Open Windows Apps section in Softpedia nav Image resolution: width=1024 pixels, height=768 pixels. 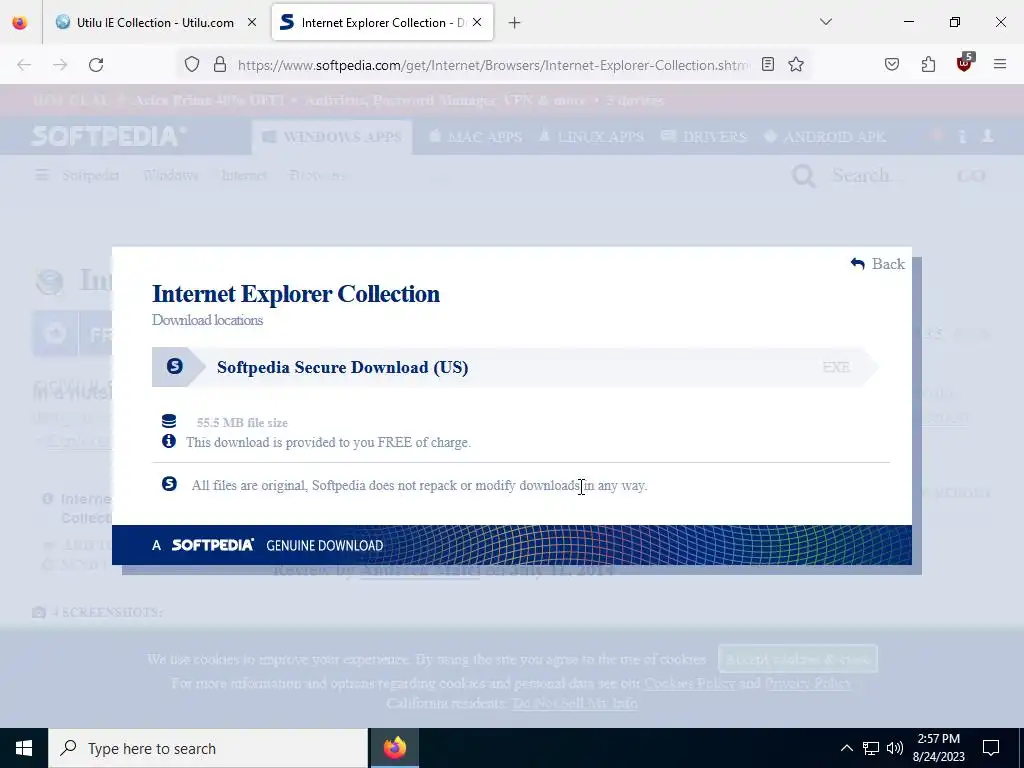coord(332,136)
